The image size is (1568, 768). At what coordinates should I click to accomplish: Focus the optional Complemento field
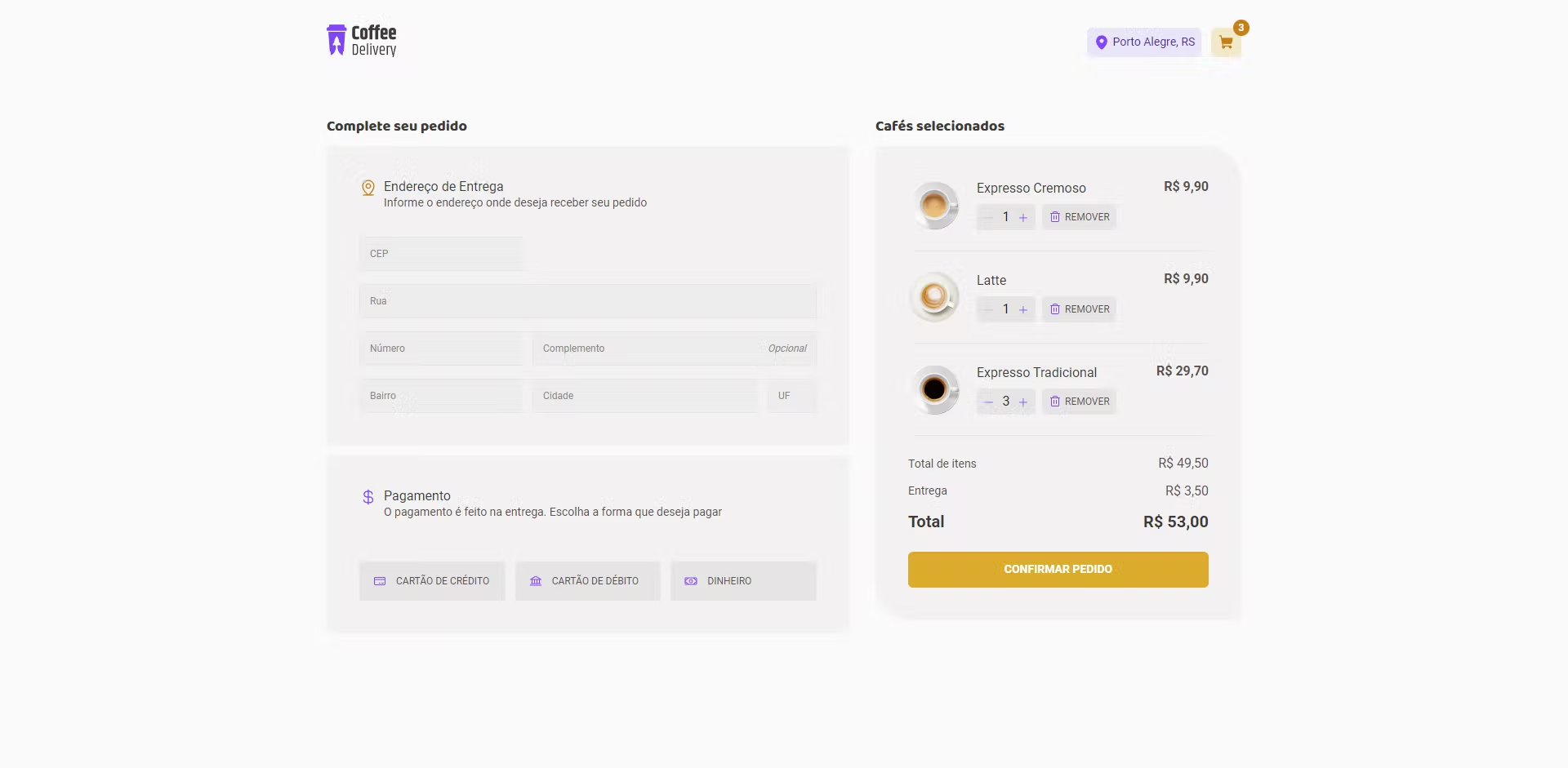click(x=653, y=348)
